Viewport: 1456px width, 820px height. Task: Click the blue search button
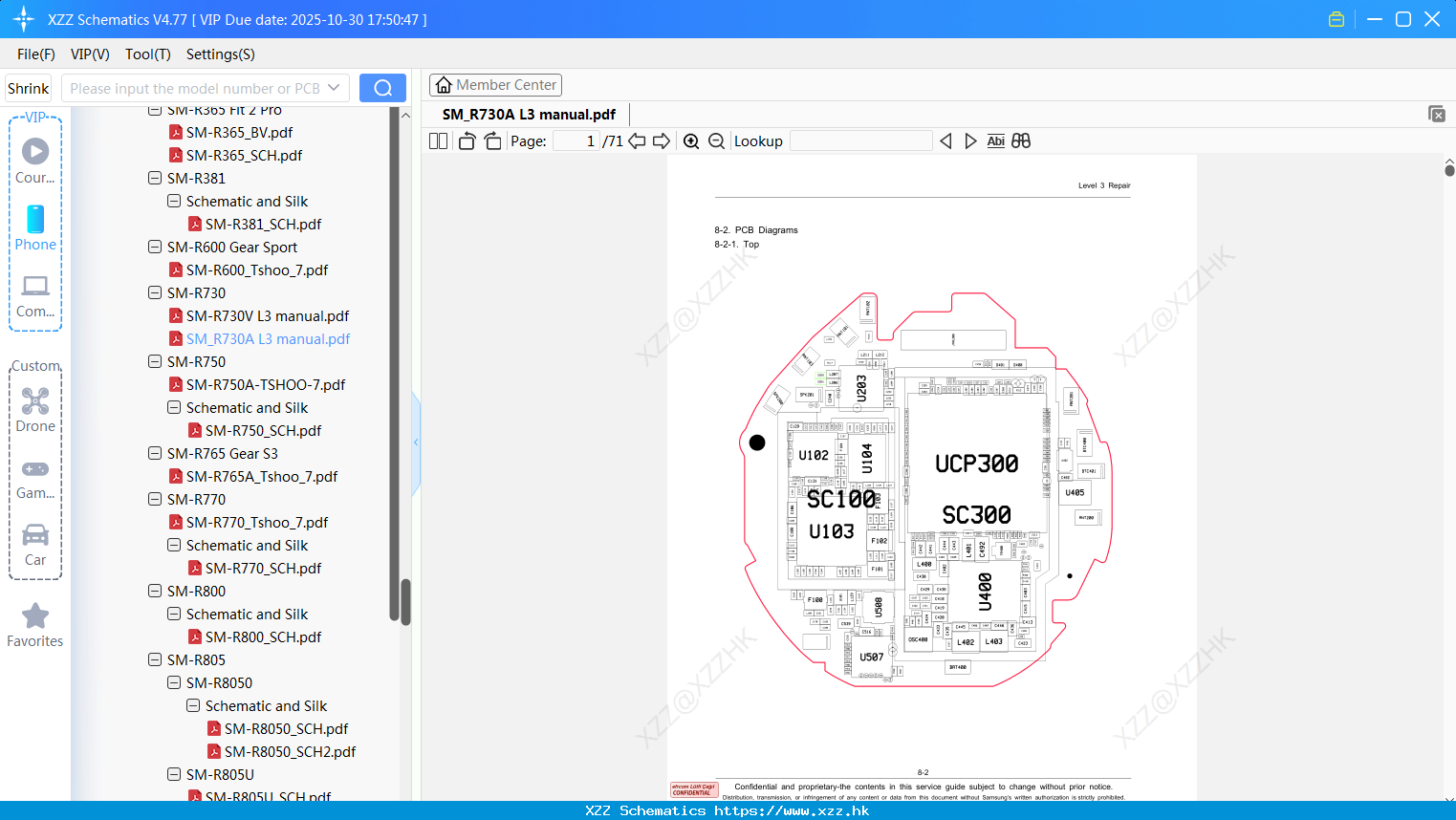(x=382, y=88)
